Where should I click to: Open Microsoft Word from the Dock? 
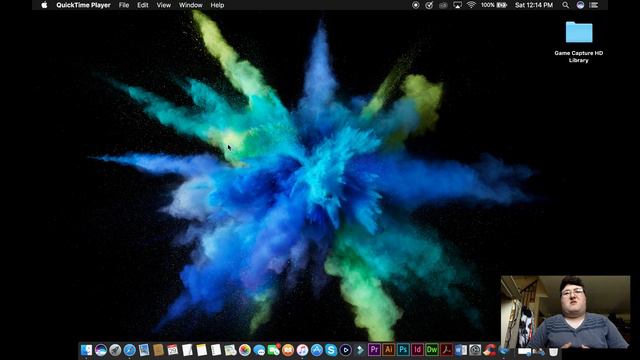pos(461,350)
